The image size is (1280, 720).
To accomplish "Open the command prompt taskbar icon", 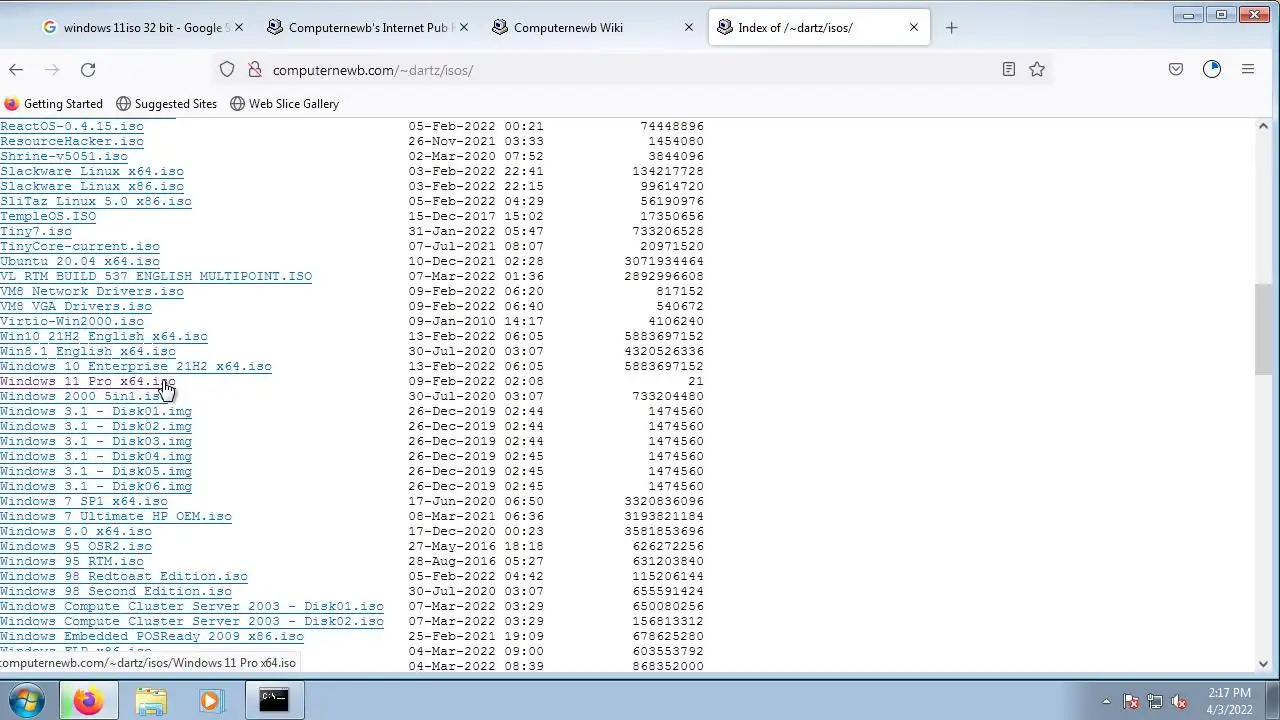I will pyautogui.click(x=274, y=700).
